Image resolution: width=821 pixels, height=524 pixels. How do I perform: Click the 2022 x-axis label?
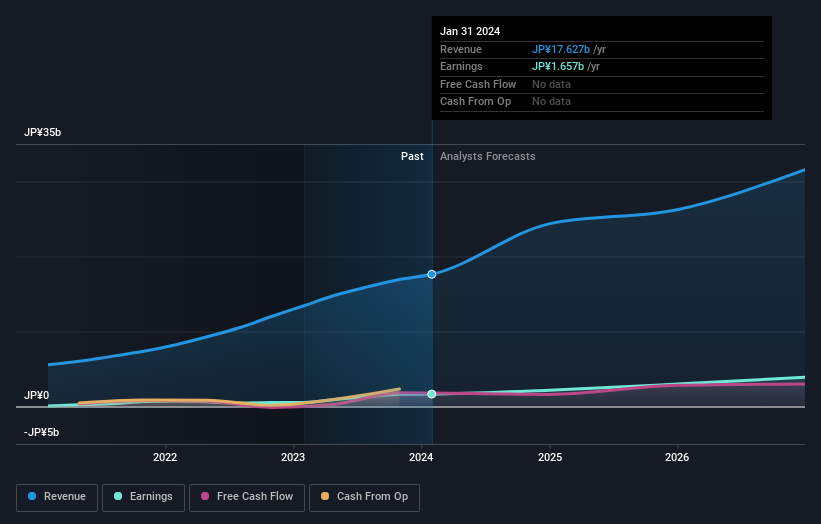coord(165,457)
